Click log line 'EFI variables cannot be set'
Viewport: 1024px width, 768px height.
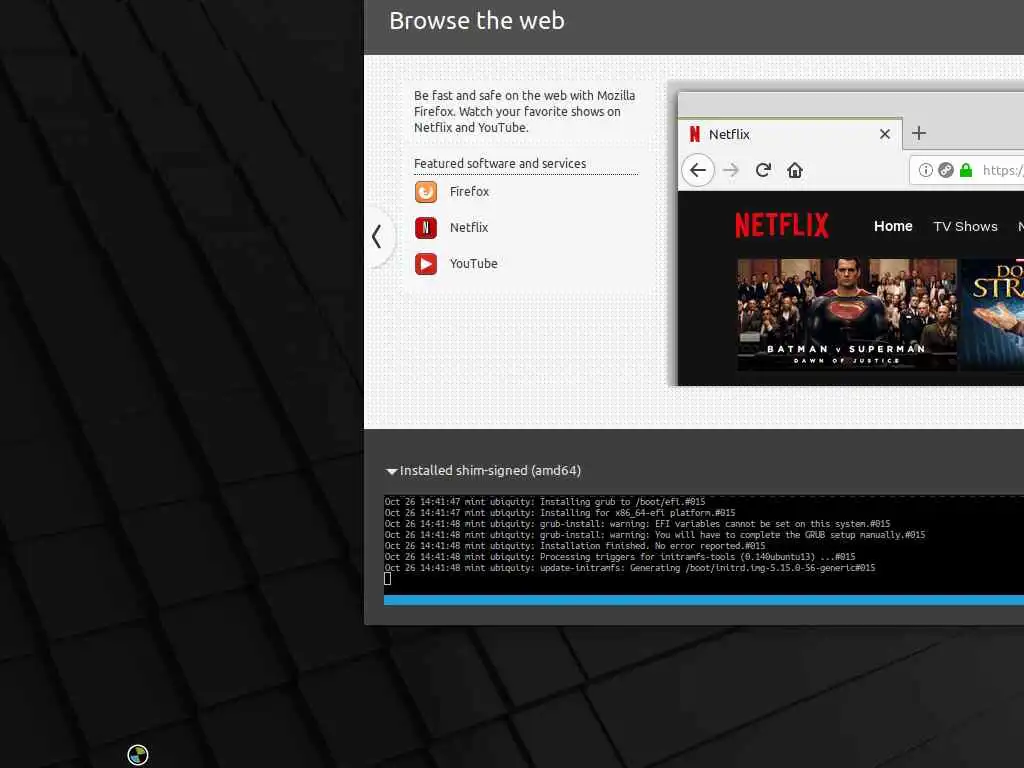click(637, 524)
